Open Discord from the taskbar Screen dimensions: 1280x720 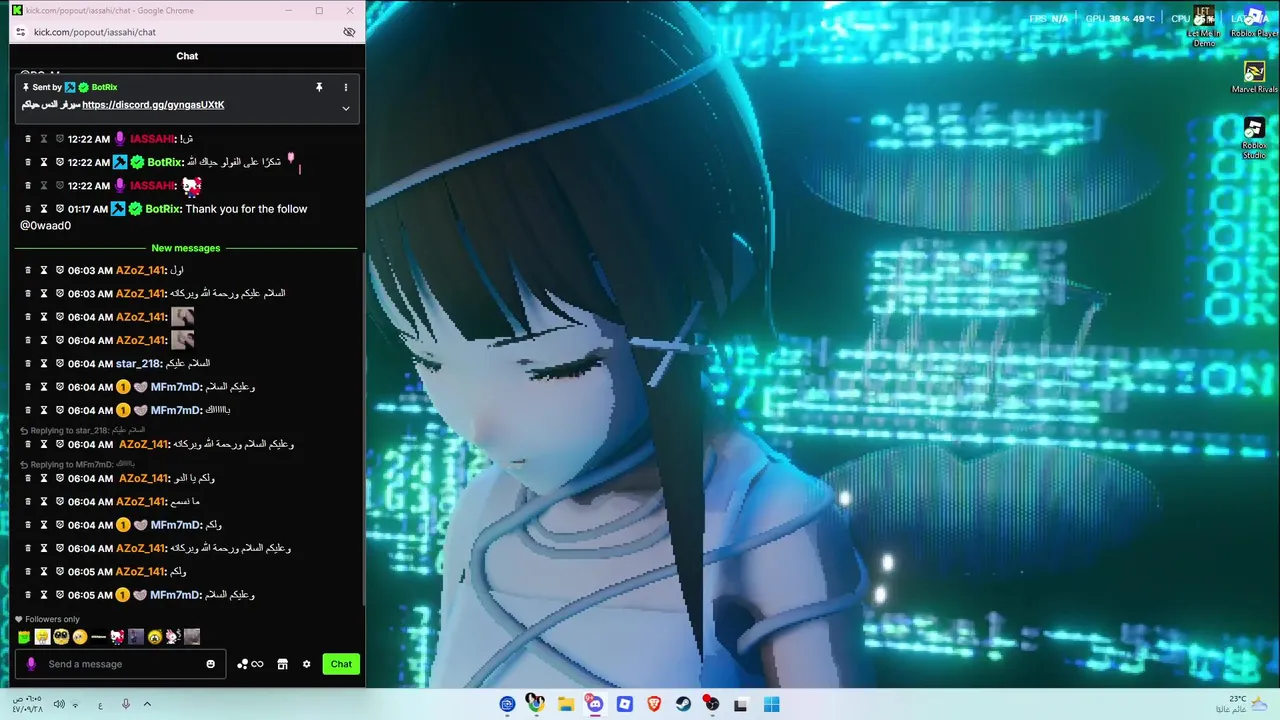click(x=595, y=704)
